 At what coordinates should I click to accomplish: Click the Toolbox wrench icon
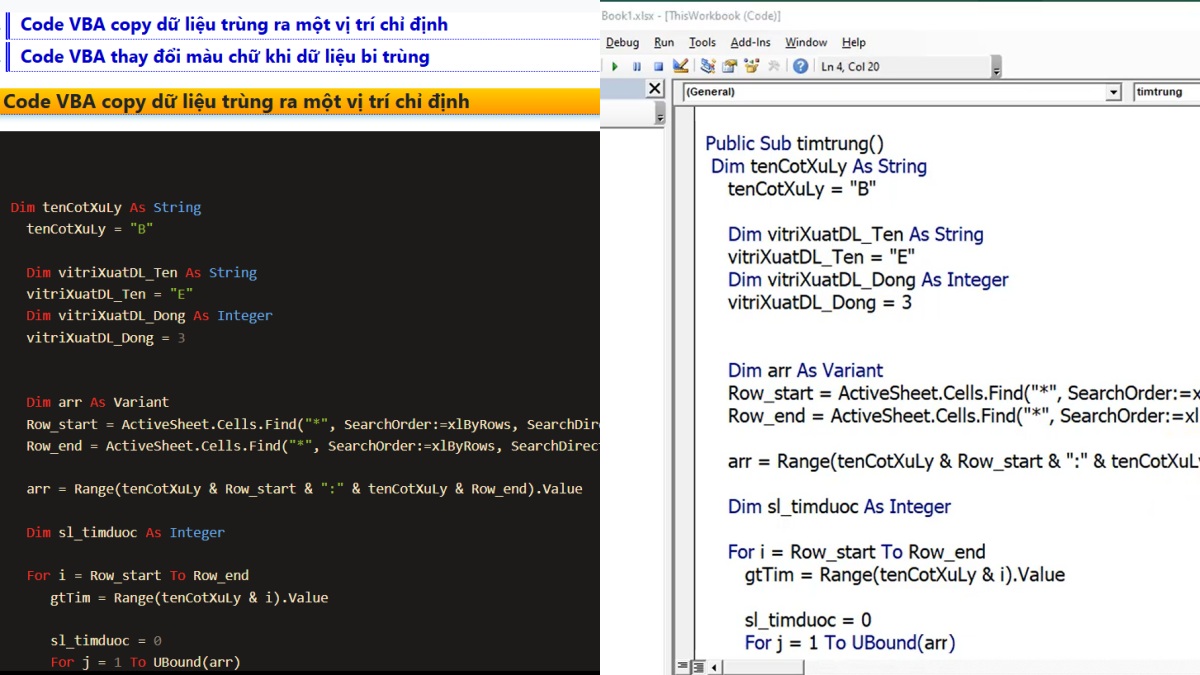coord(773,66)
